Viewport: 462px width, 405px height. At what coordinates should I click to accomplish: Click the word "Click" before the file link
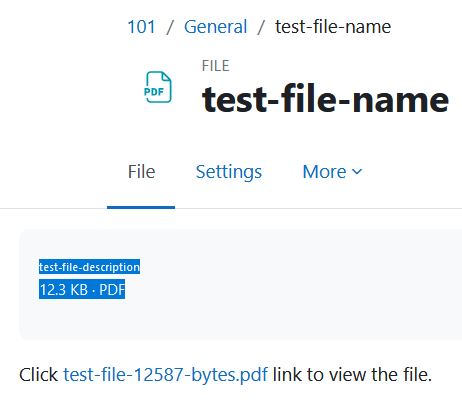[x=39, y=375]
